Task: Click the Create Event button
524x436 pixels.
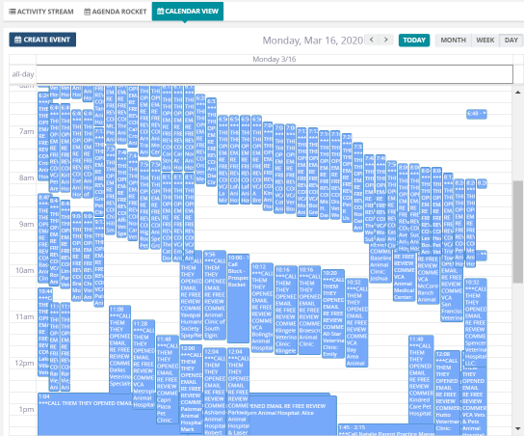Action: coord(42,40)
